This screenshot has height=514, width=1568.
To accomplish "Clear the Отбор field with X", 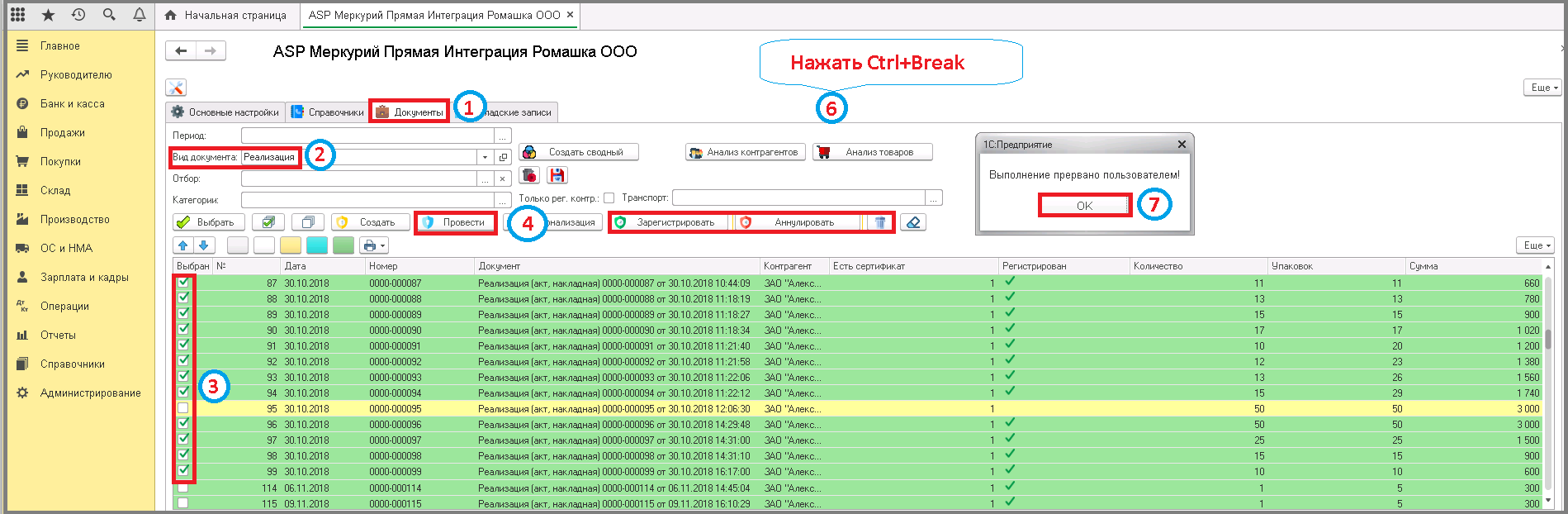I will click(x=502, y=178).
